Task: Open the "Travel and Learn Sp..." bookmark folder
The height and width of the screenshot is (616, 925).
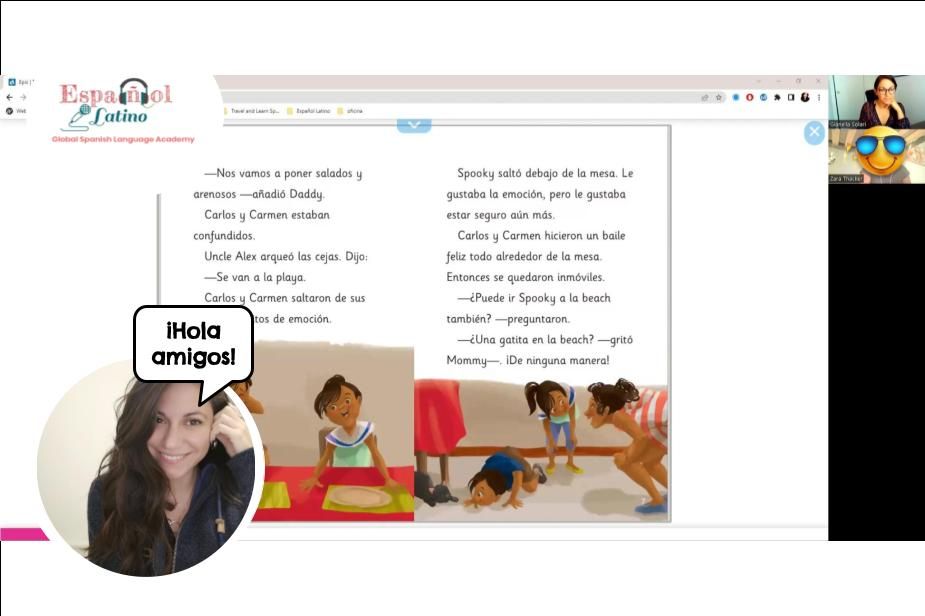Action: [x=251, y=111]
